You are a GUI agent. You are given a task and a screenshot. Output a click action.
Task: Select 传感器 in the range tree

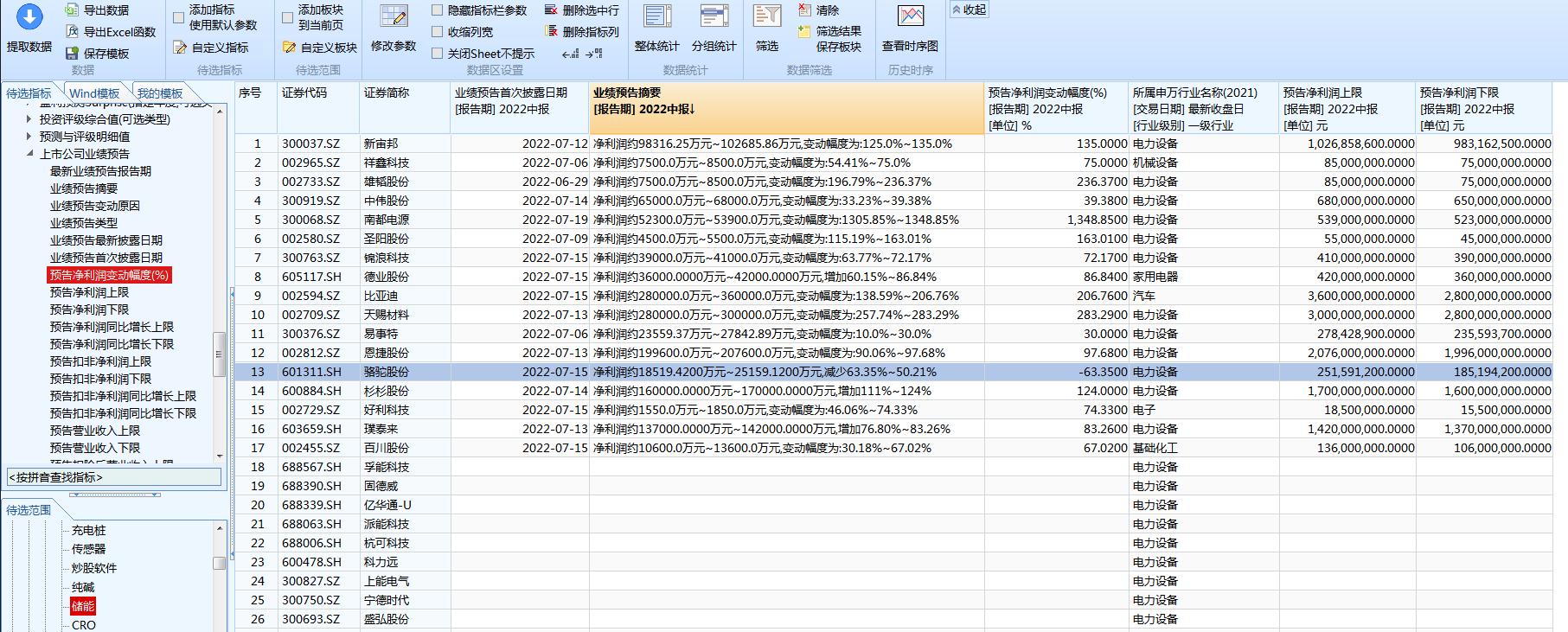88,549
